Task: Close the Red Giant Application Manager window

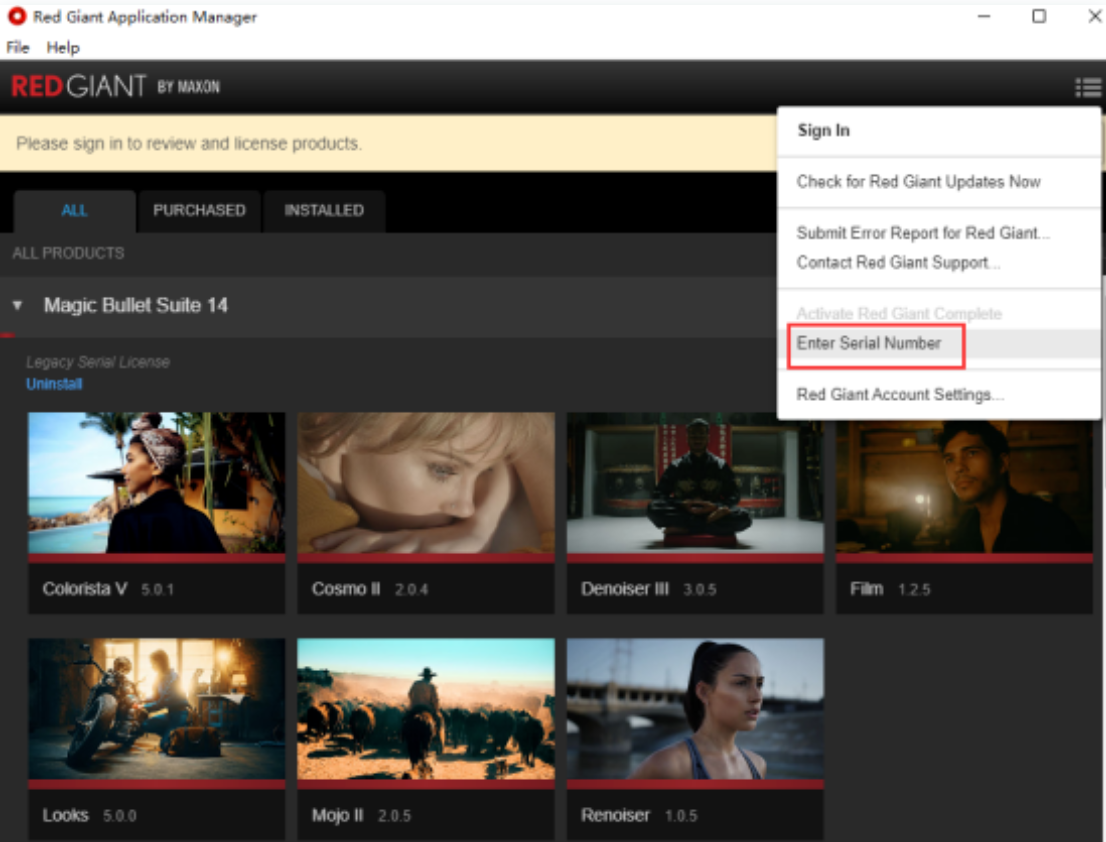Action: tap(1095, 16)
